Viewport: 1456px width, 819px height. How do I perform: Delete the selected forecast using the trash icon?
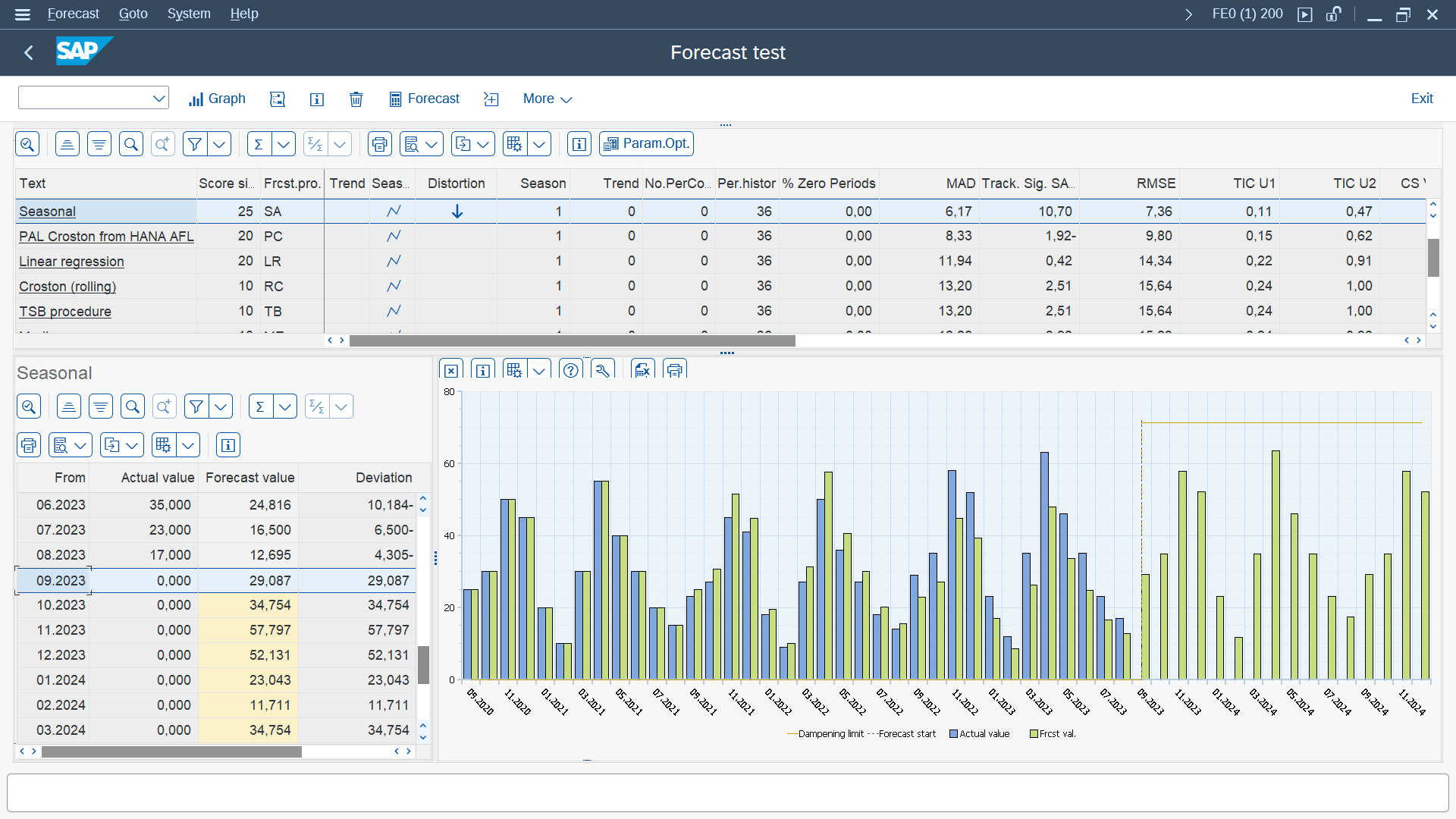tap(356, 99)
